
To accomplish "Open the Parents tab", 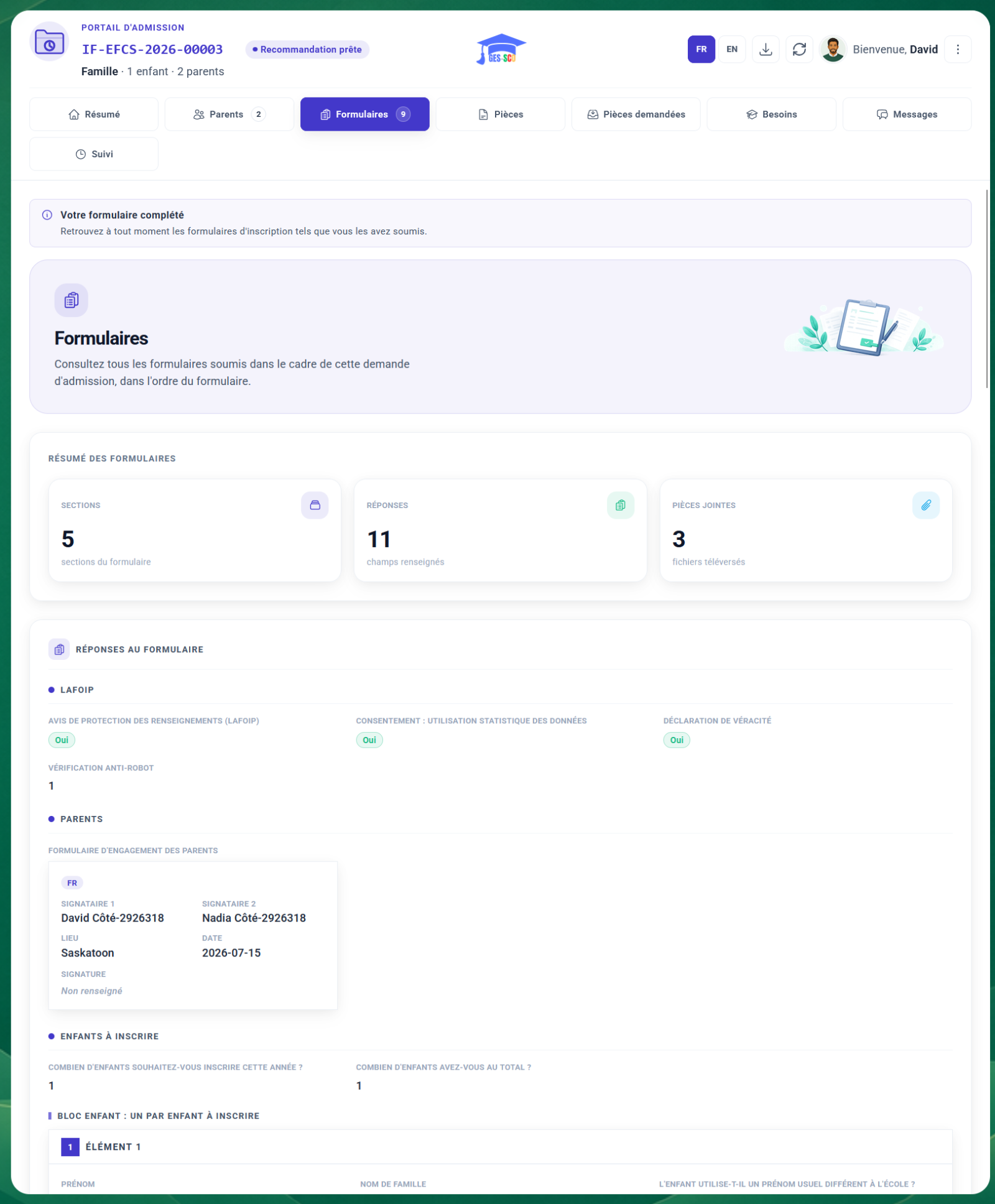I will pos(229,114).
